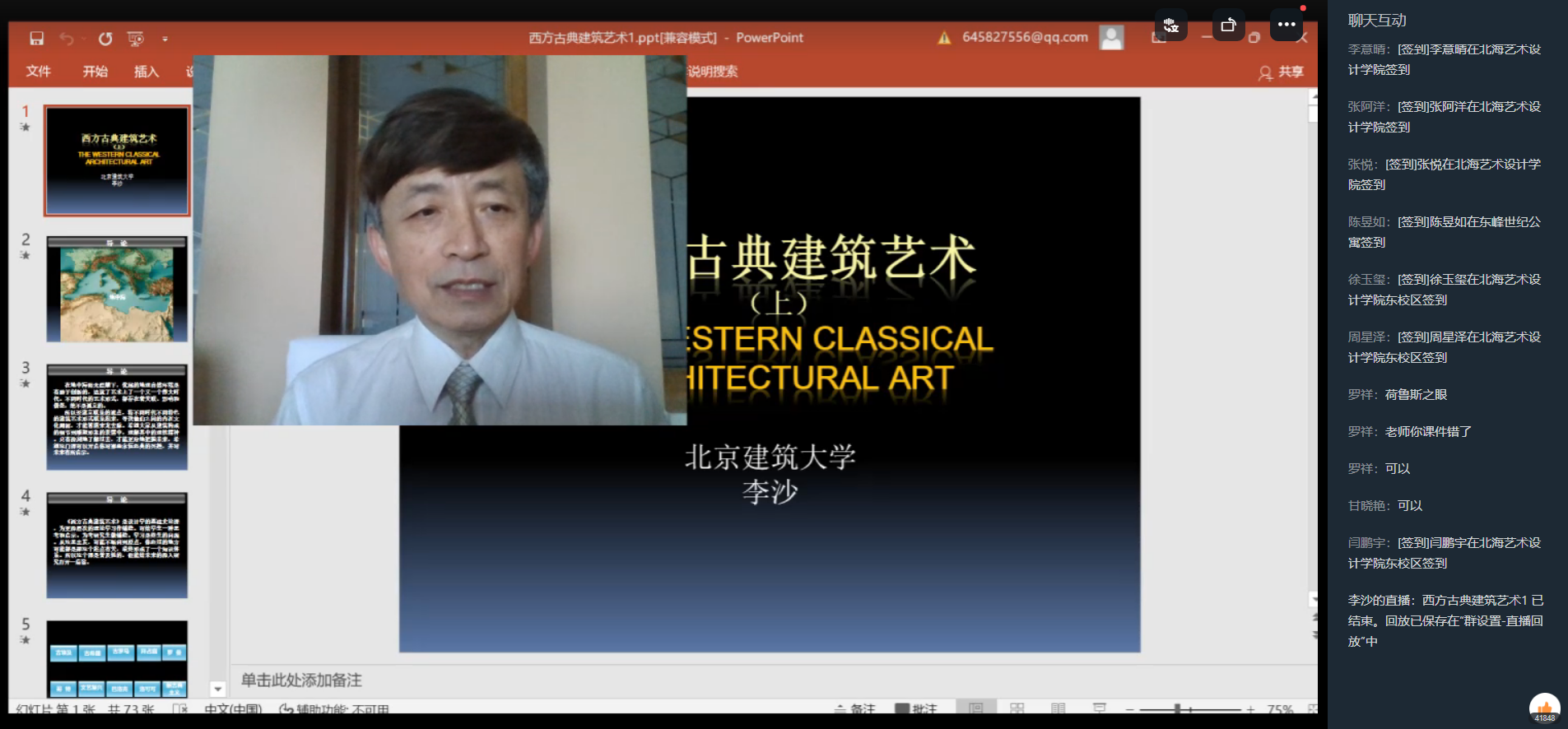Click the 共享 share button

tap(1282, 72)
